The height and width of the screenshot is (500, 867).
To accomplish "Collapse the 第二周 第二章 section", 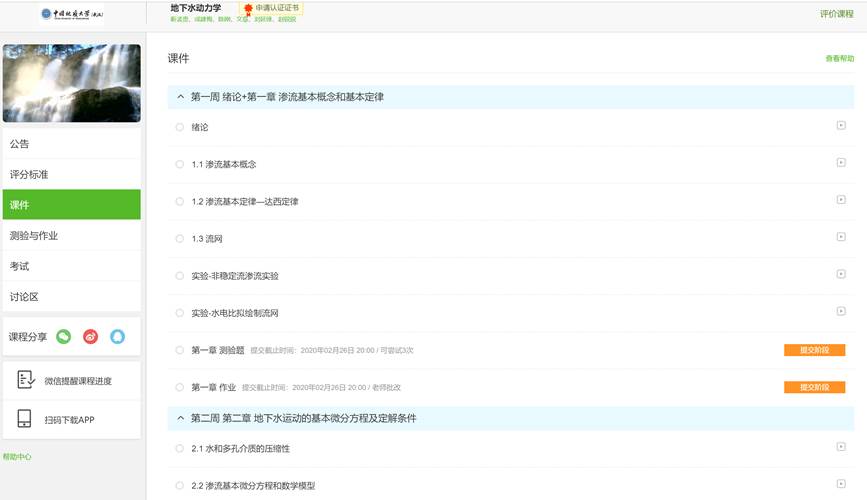I will click(x=180, y=417).
